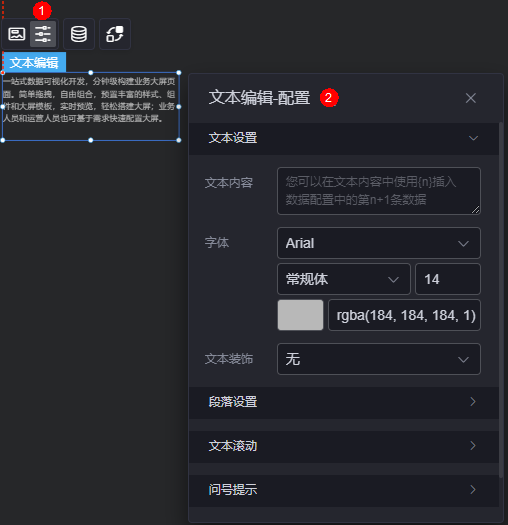Screen dimensions: 508x525
Task: Click the gray font color swatch
Action: point(300,315)
